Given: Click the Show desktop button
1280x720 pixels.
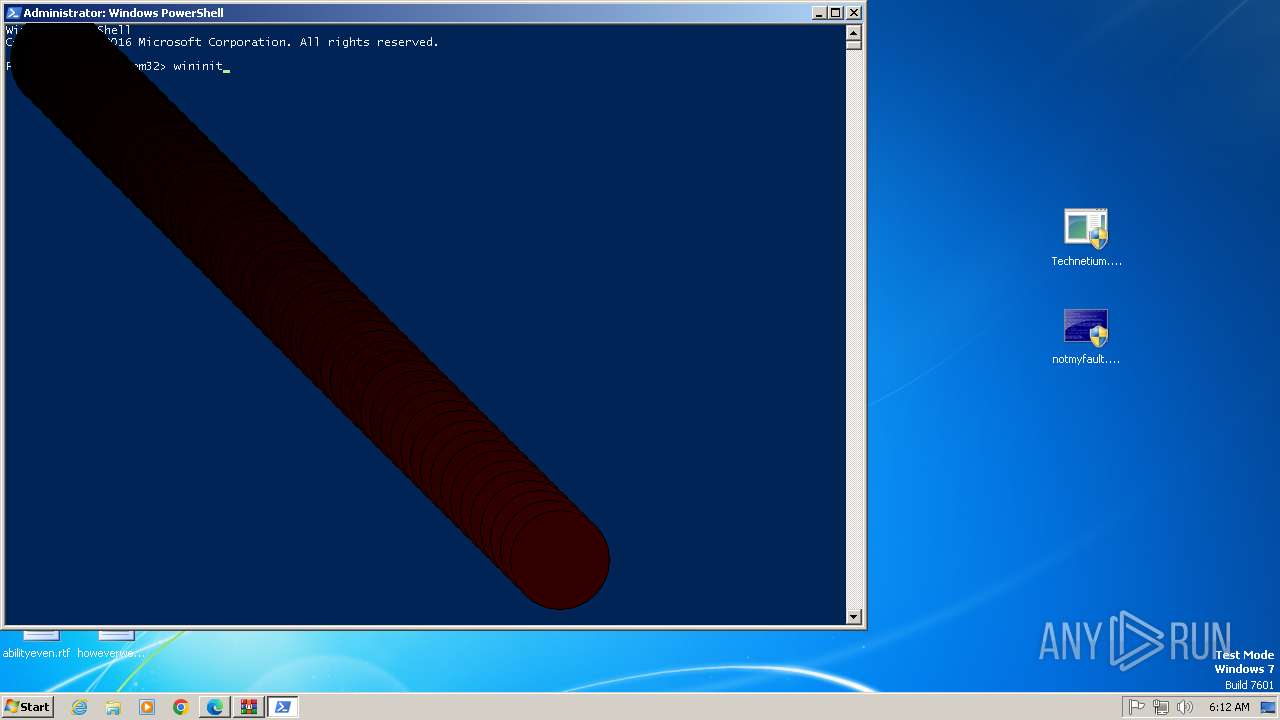Looking at the screenshot, I should click(1268, 707).
